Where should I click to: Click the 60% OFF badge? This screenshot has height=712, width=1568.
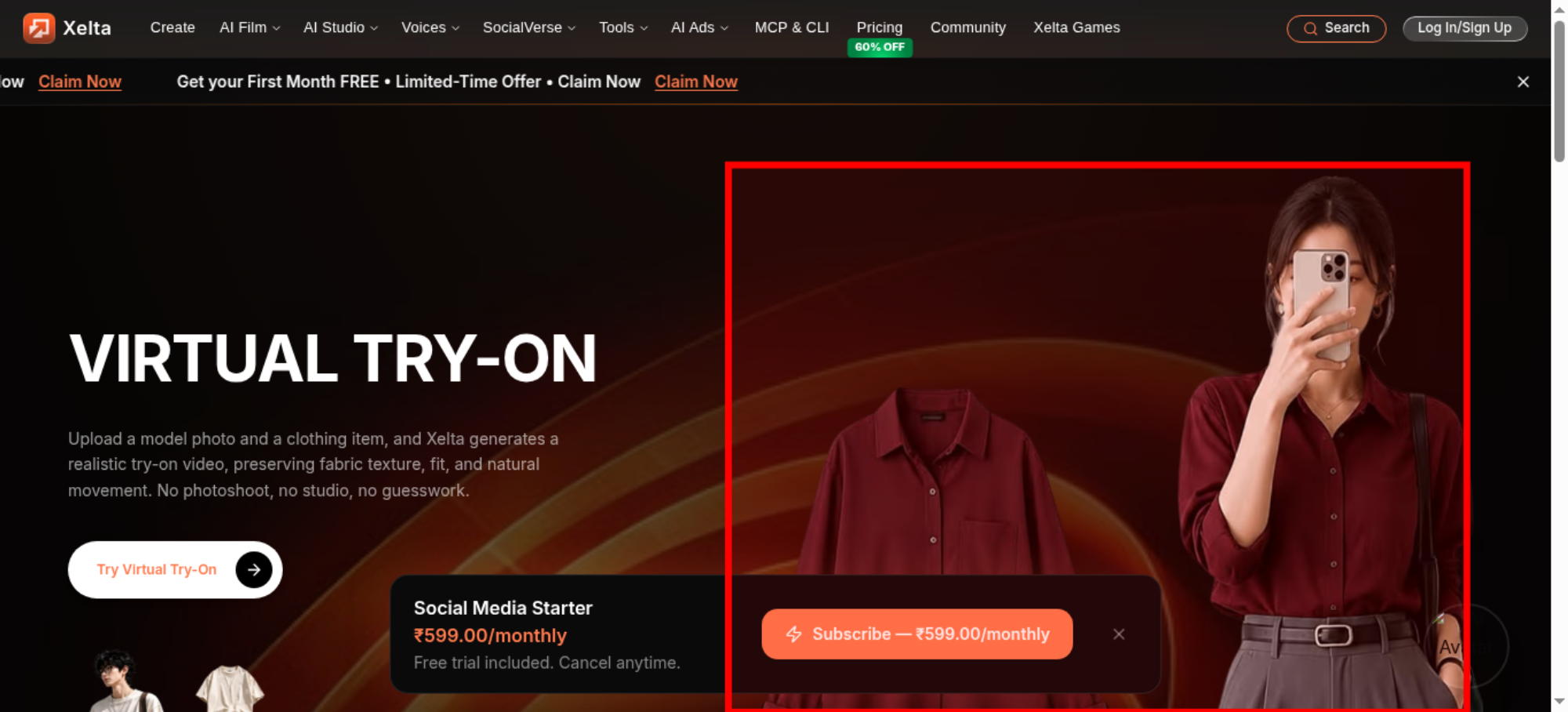click(x=880, y=47)
